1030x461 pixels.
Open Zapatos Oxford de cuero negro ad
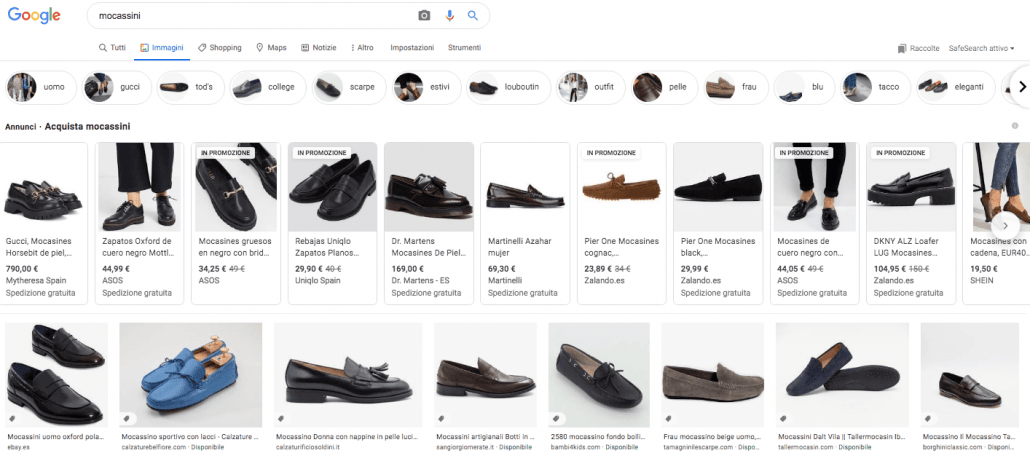pos(139,223)
